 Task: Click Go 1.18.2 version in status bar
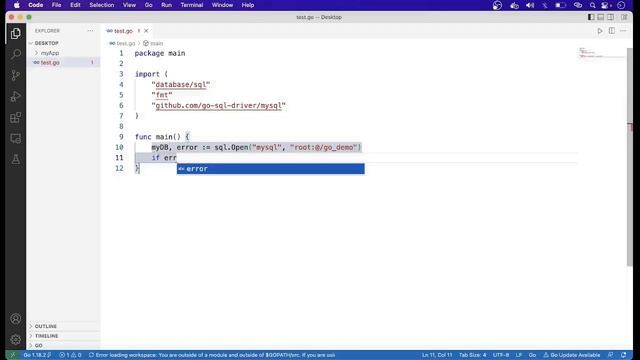(37, 355)
